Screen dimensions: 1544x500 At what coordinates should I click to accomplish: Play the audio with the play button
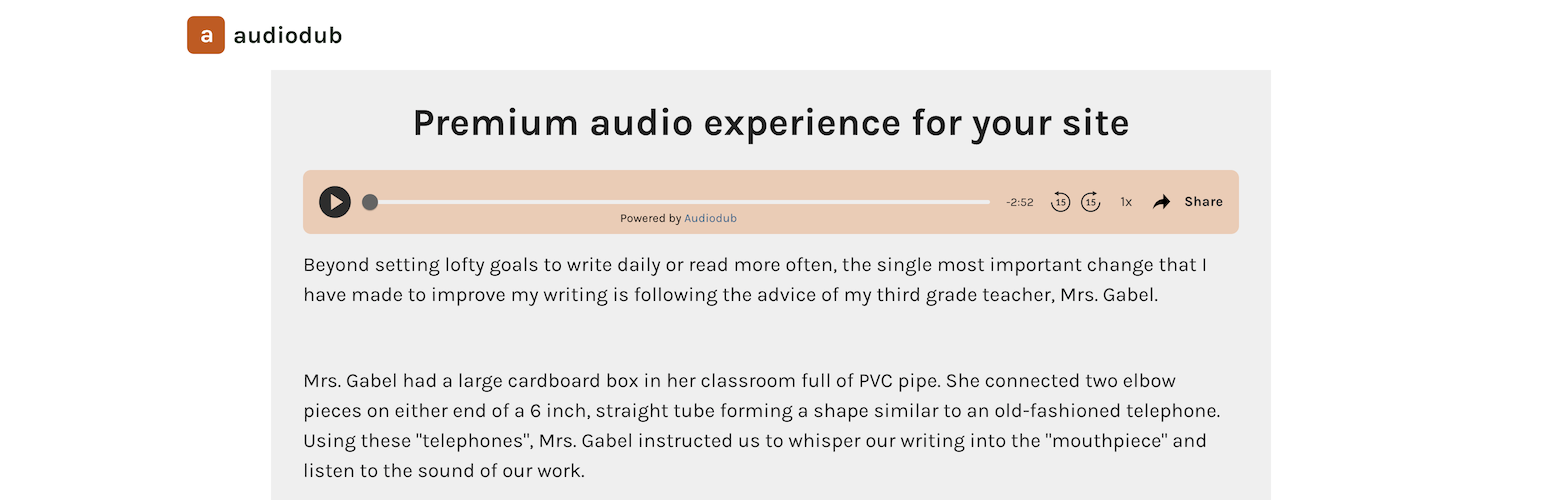pos(335,202)
